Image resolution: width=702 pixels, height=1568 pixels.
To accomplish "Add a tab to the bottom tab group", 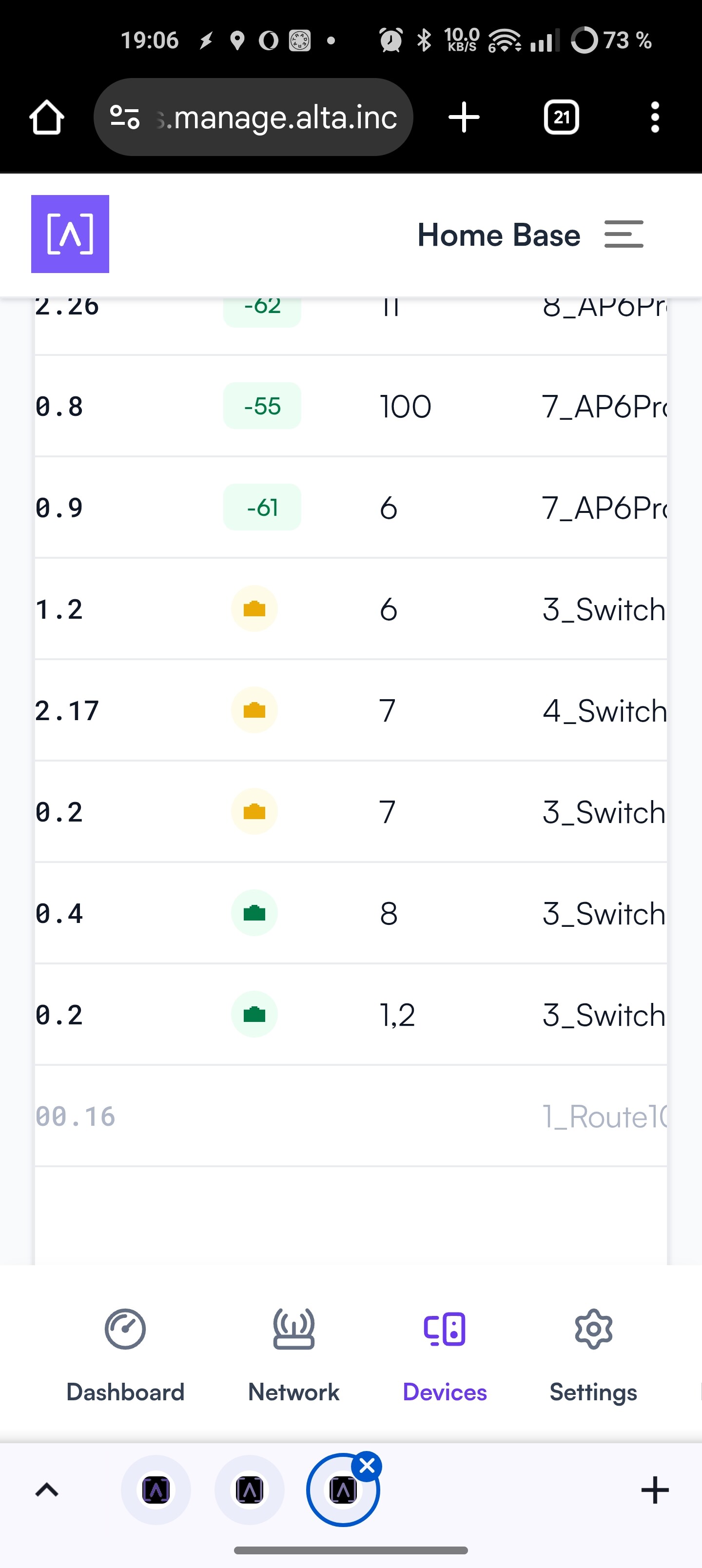I will [x=655, y=1490].
